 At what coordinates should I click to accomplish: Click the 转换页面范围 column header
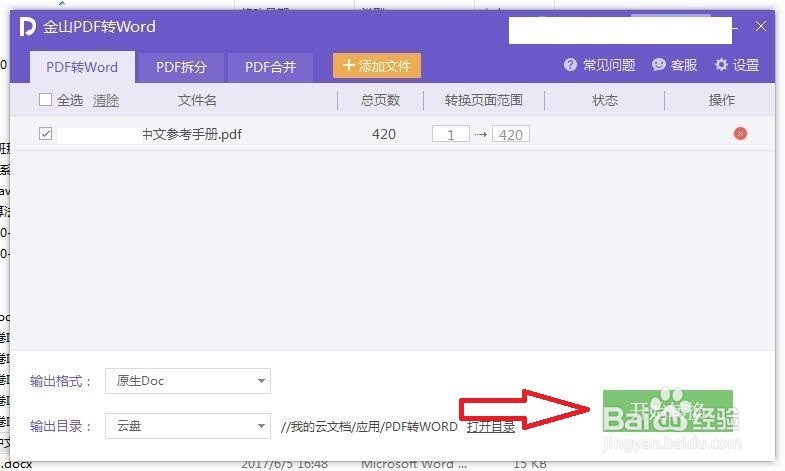[484, 100]
